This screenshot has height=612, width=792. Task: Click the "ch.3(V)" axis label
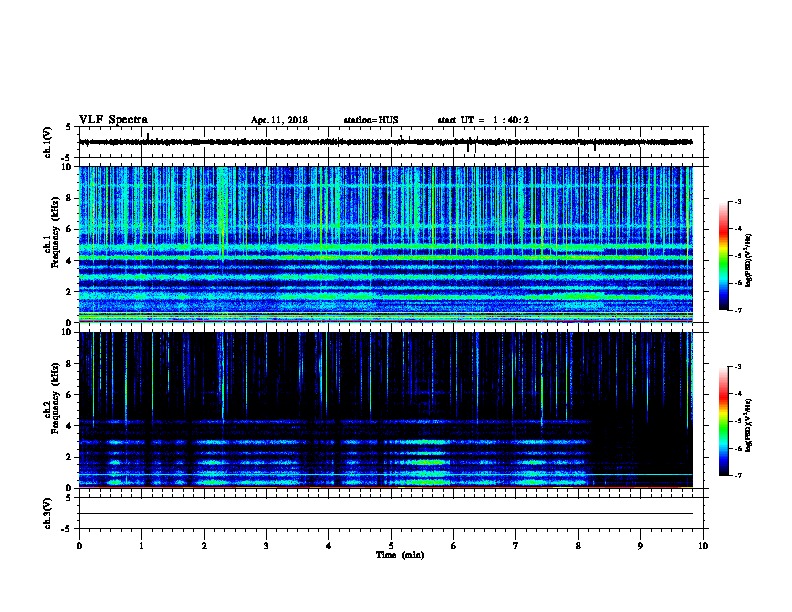pyautogui.click(x=47, y=513)
